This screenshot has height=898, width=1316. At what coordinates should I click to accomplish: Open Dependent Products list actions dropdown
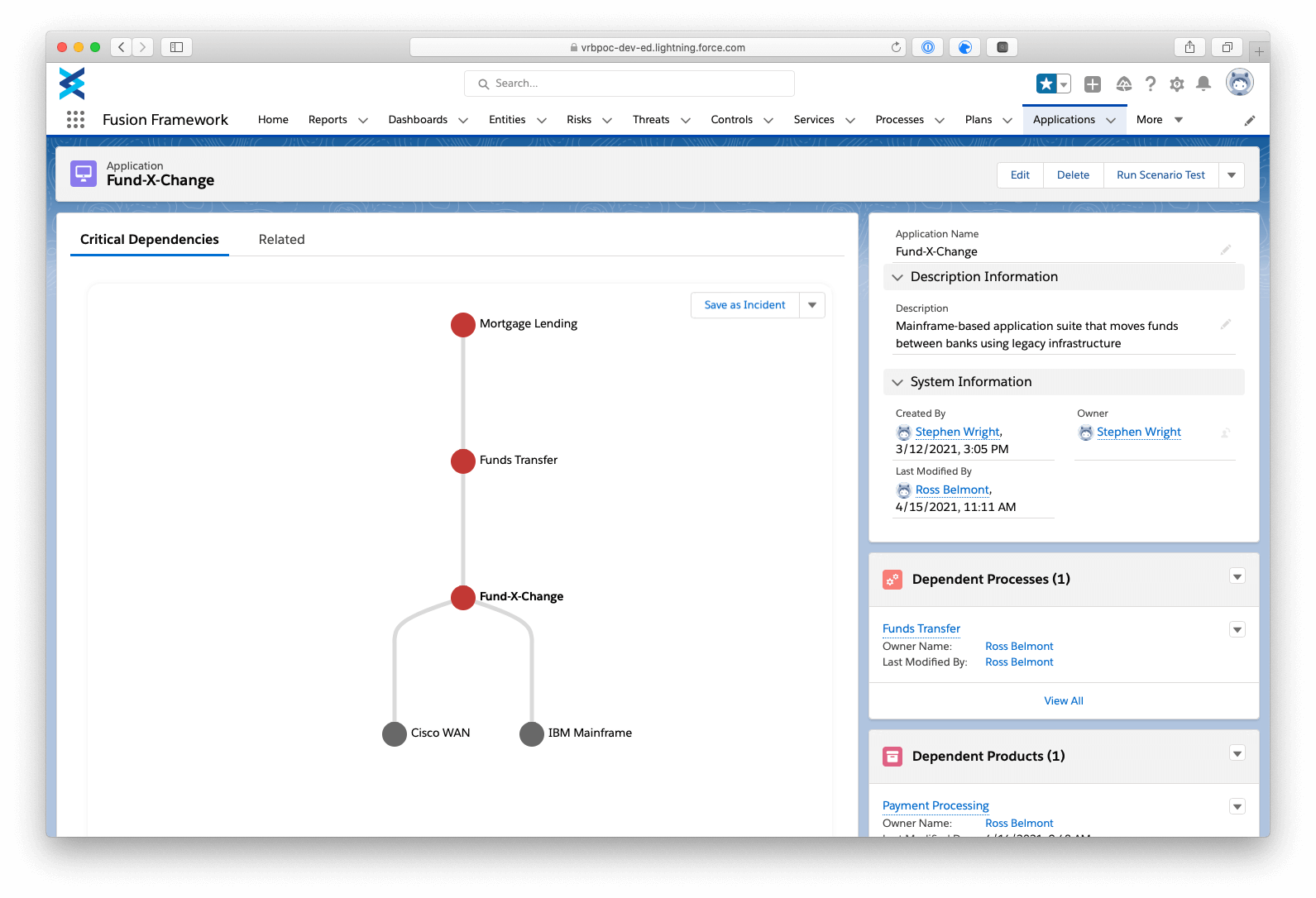(1237, 753)
